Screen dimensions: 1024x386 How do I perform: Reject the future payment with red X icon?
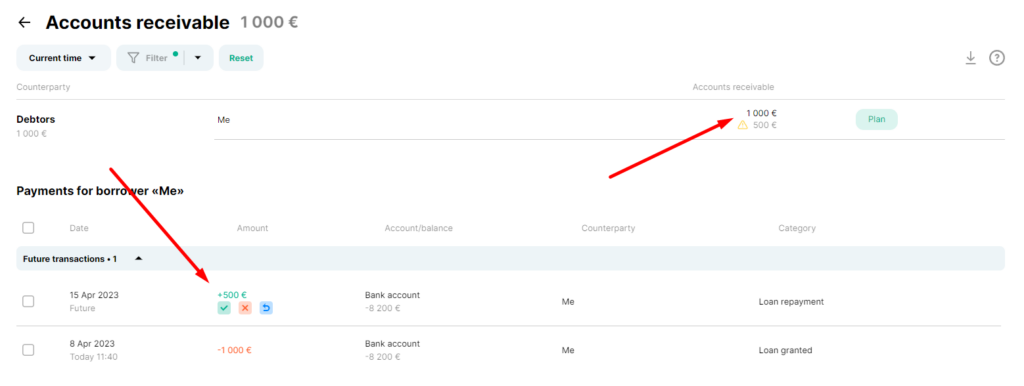coord(245,308)
